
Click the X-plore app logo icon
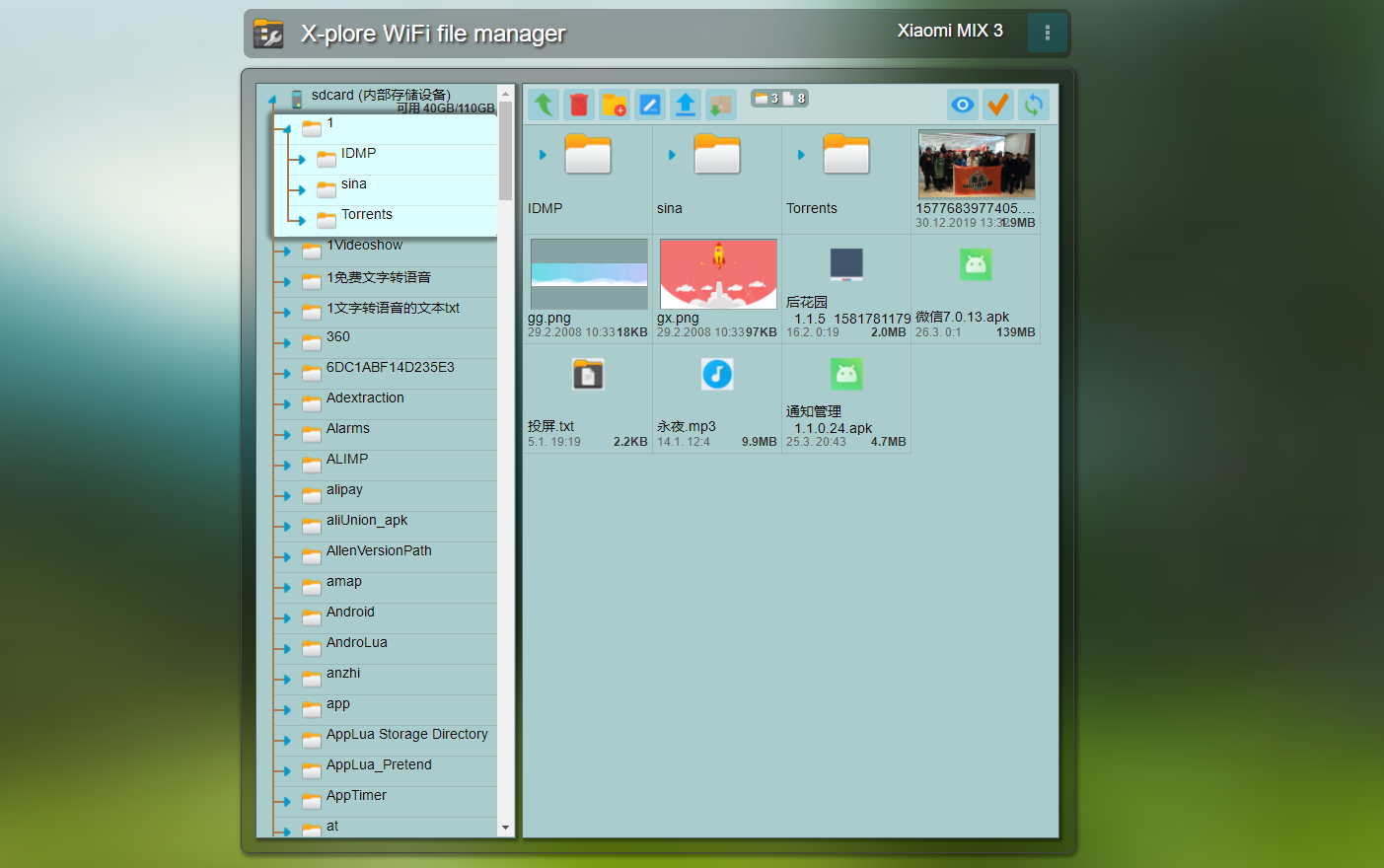268,34
